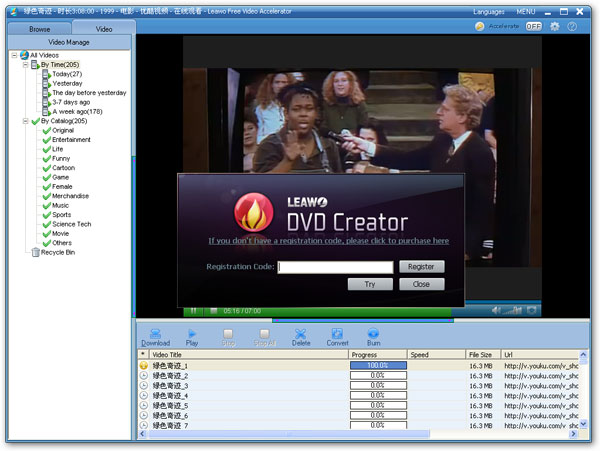Click the 100.0% progress bar of 绿色奇迹_1
Screen dimensions: 600x451
coord(378,365)
